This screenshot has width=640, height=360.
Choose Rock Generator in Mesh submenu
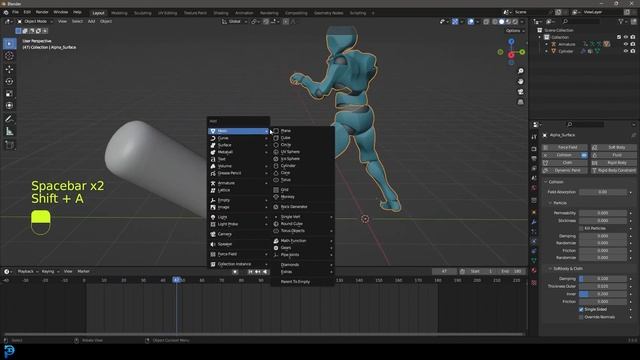click(302, 207)
